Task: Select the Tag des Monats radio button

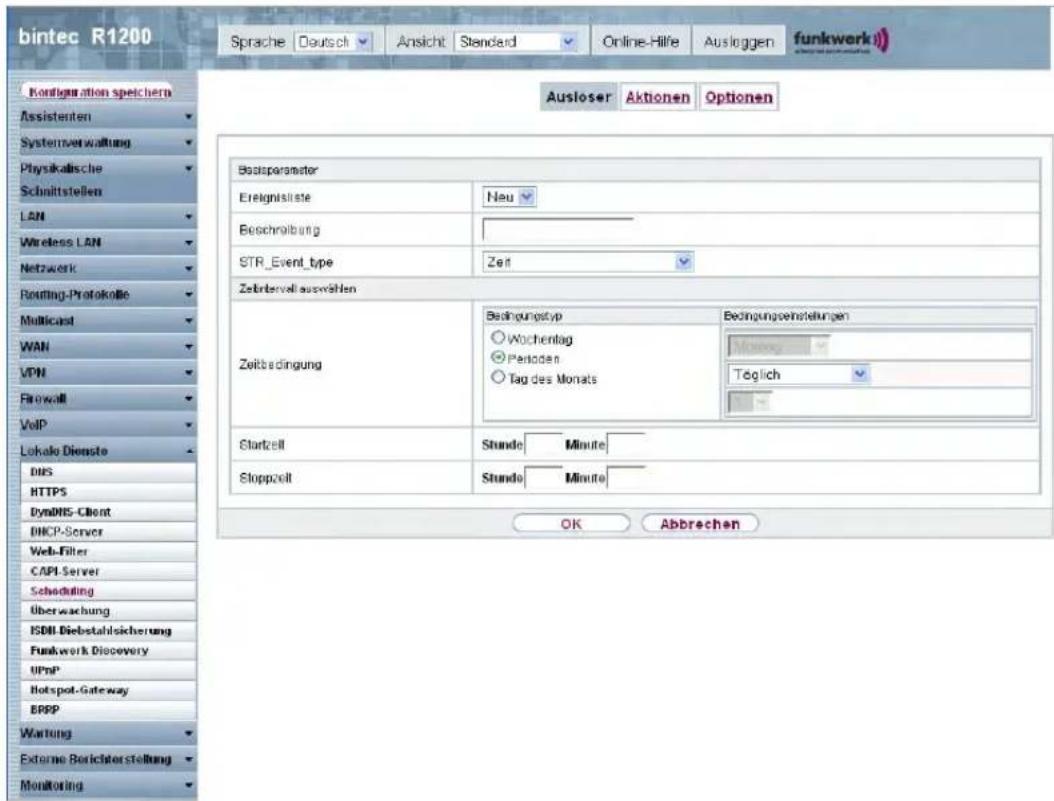Action: click(497, 378)
